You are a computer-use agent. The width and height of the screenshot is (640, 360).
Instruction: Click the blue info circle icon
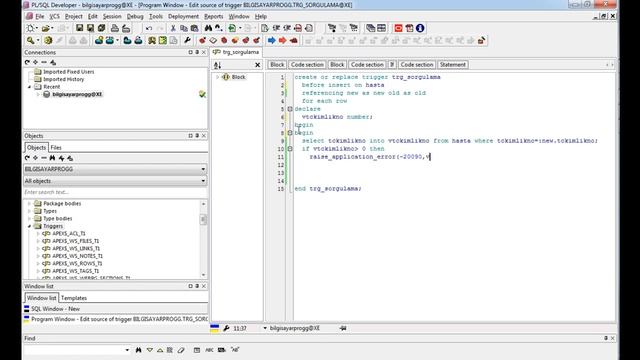(x=420, y=28)
